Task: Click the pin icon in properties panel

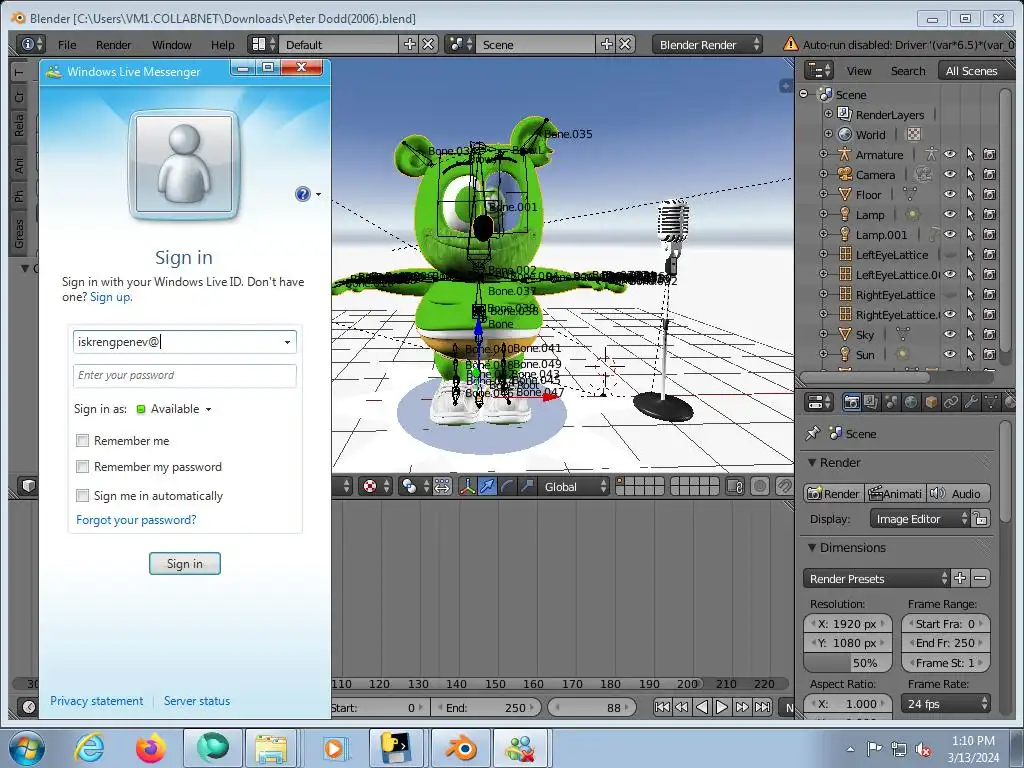Action: pyautogui.click(x=812, y=433)
